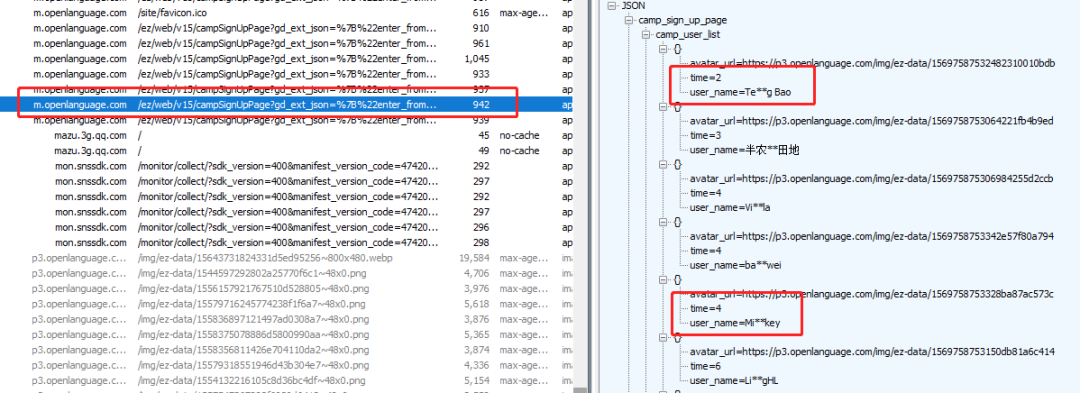The image size is (1080, 393).
Task: Collapse the camp_user_list node
Action: pyautogui.click(x=645, y=34)
